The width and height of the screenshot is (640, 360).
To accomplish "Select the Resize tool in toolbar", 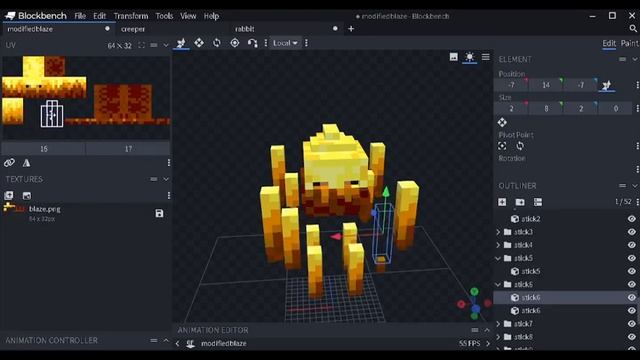I will [199, 43].
